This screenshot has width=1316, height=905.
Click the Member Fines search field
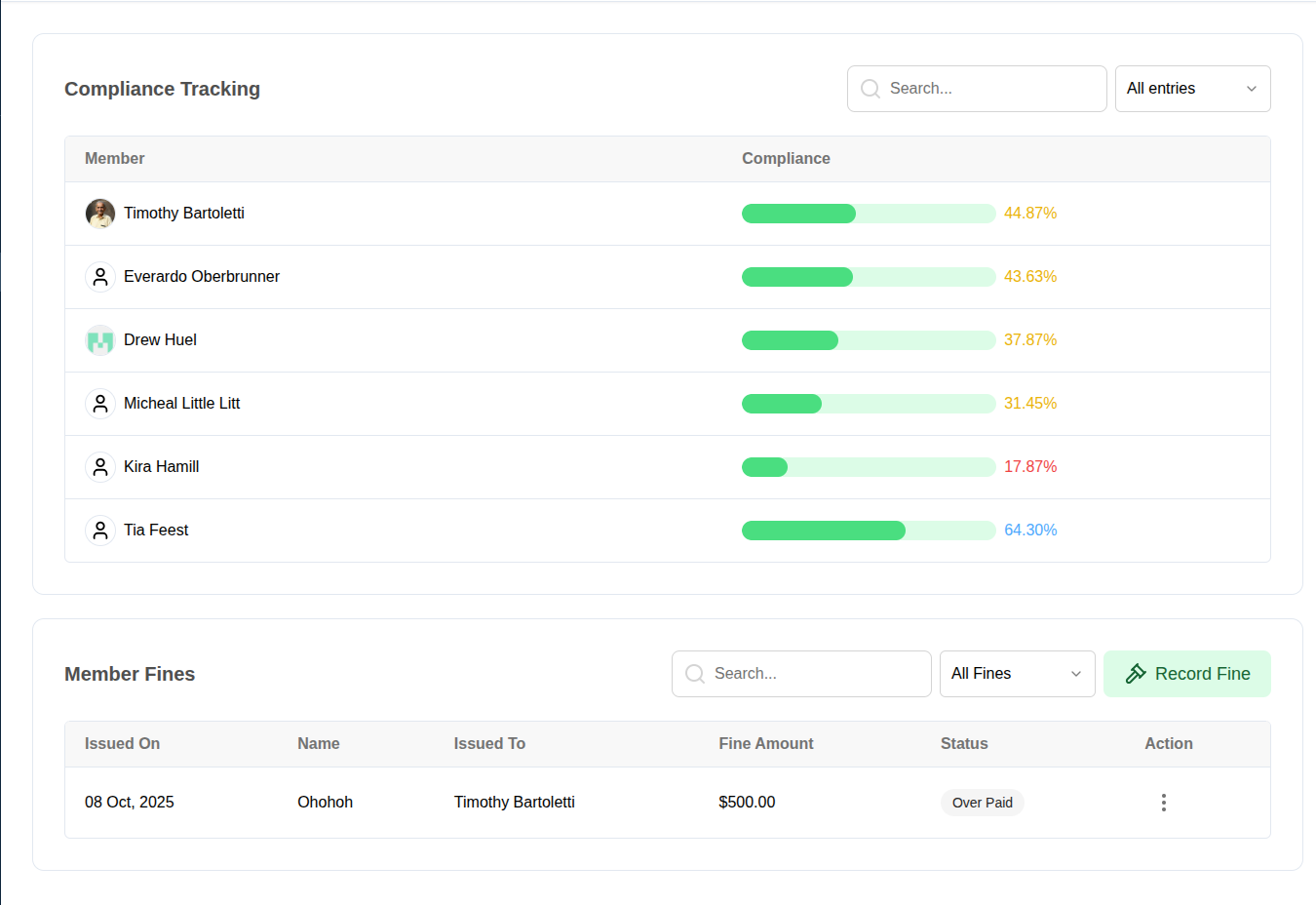point(801,674)
